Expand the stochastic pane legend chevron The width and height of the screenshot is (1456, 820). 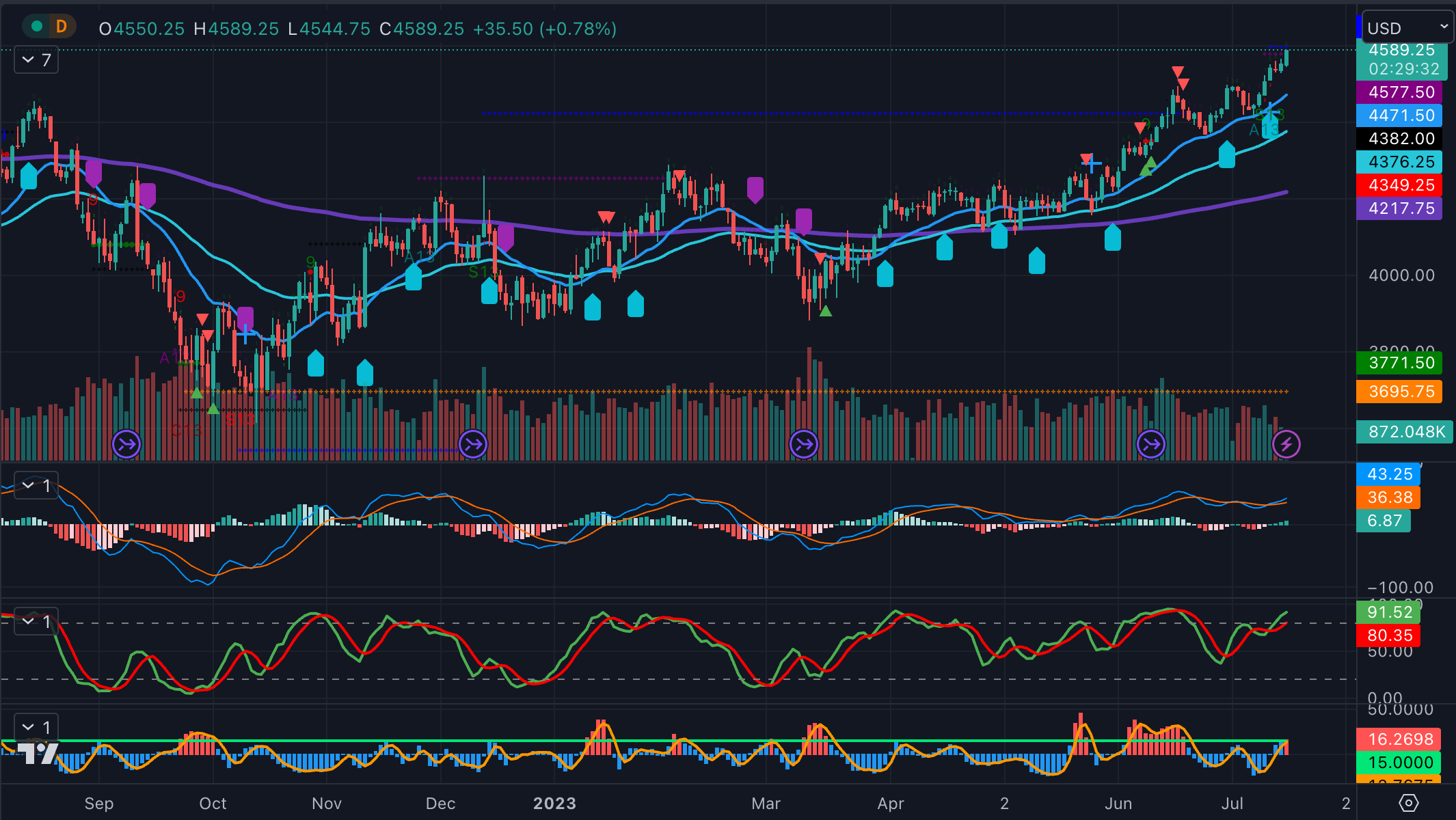(29, 622)
